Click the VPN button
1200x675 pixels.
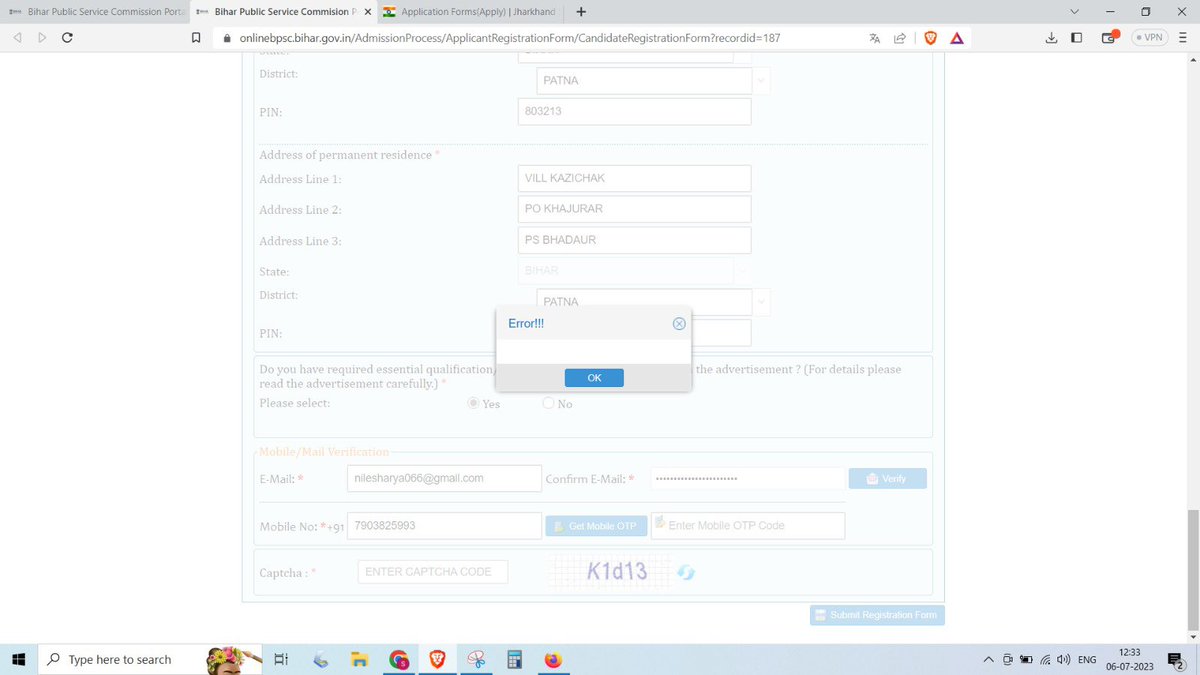1148,38
